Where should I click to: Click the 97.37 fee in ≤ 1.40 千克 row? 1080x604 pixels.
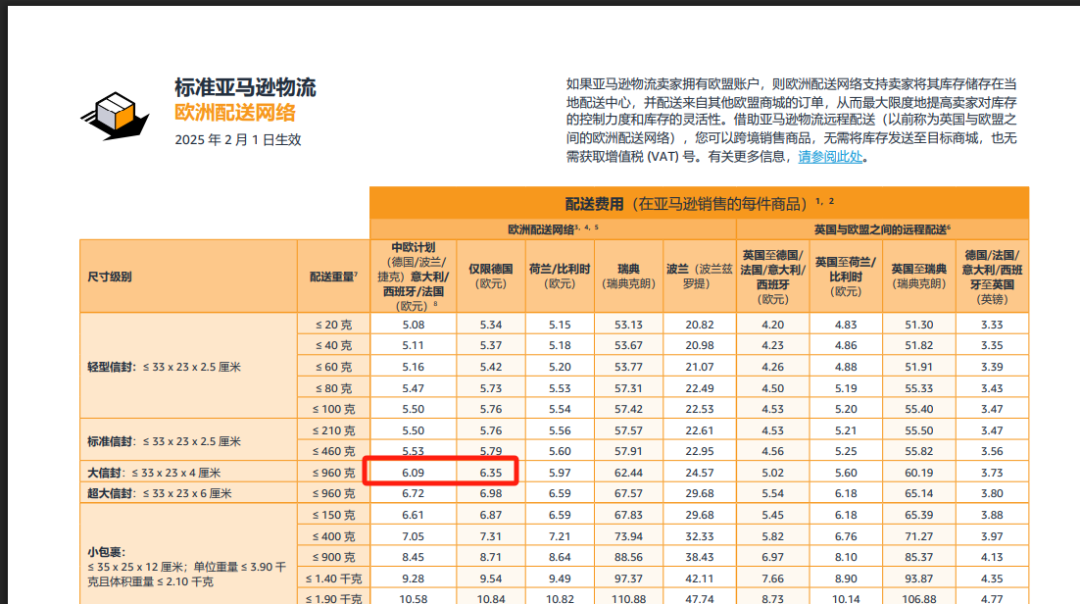tap(628, 579)
